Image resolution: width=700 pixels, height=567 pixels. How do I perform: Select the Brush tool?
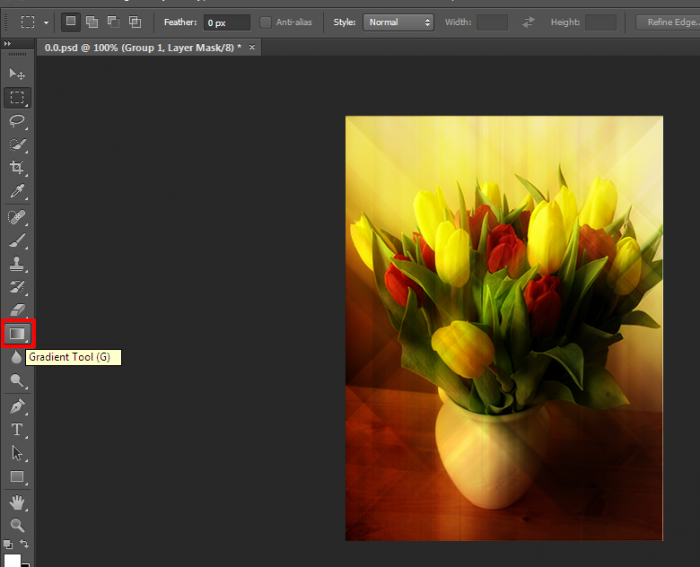(17, 240)
